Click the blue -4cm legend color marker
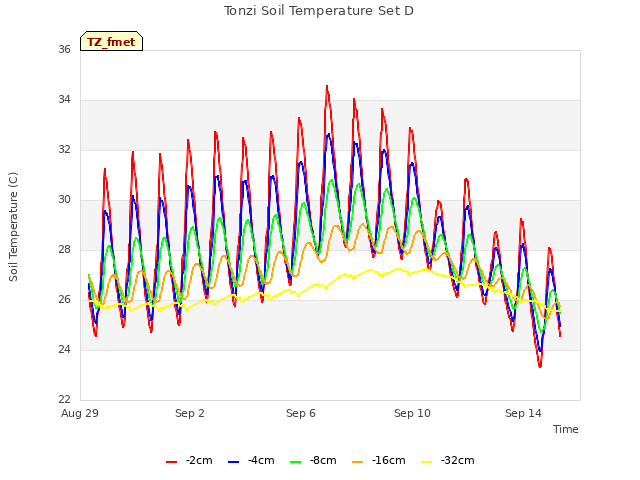The width and height of the screenshot is (640, 480). tap(233, 462)
